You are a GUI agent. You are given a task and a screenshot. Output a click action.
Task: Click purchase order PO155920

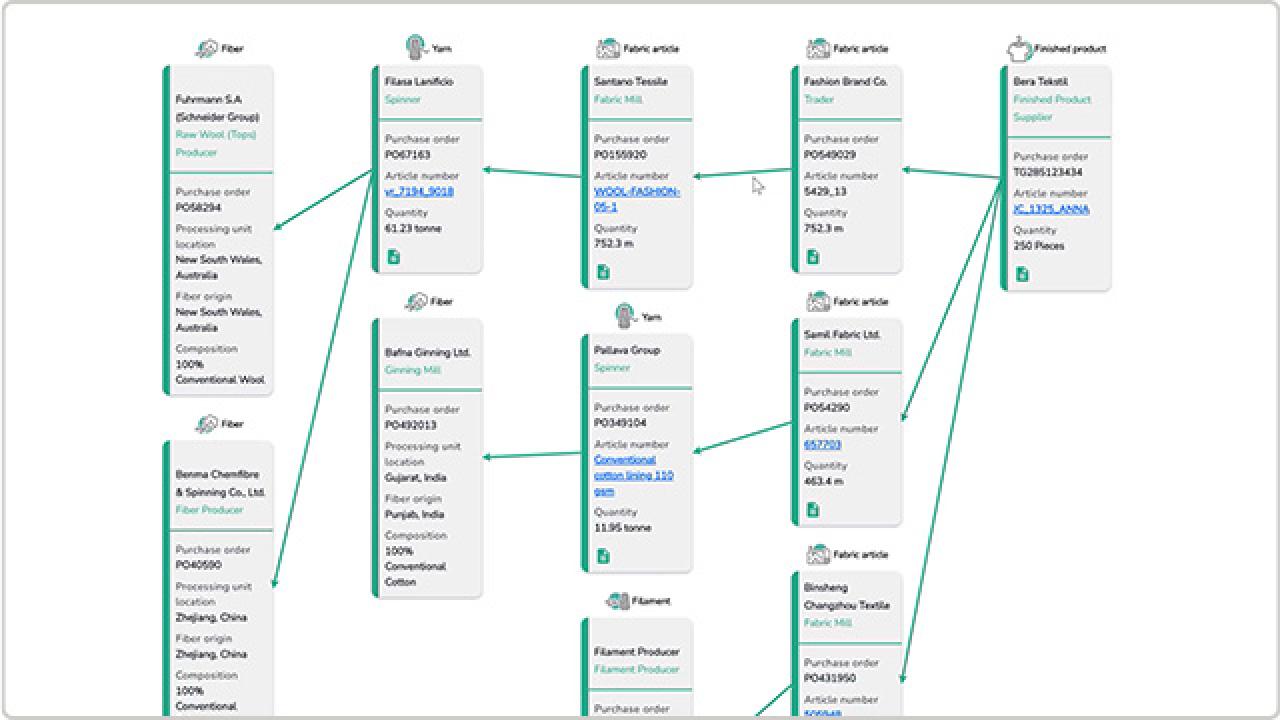620,155
